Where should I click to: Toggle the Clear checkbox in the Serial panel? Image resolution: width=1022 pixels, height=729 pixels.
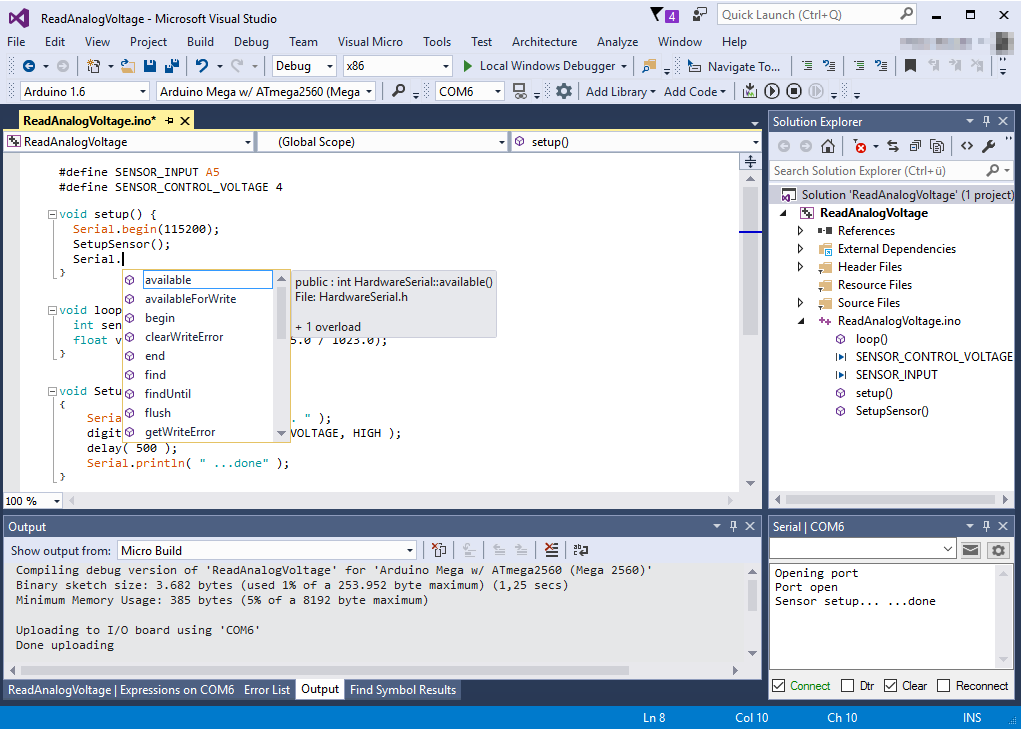coord(890,685)
